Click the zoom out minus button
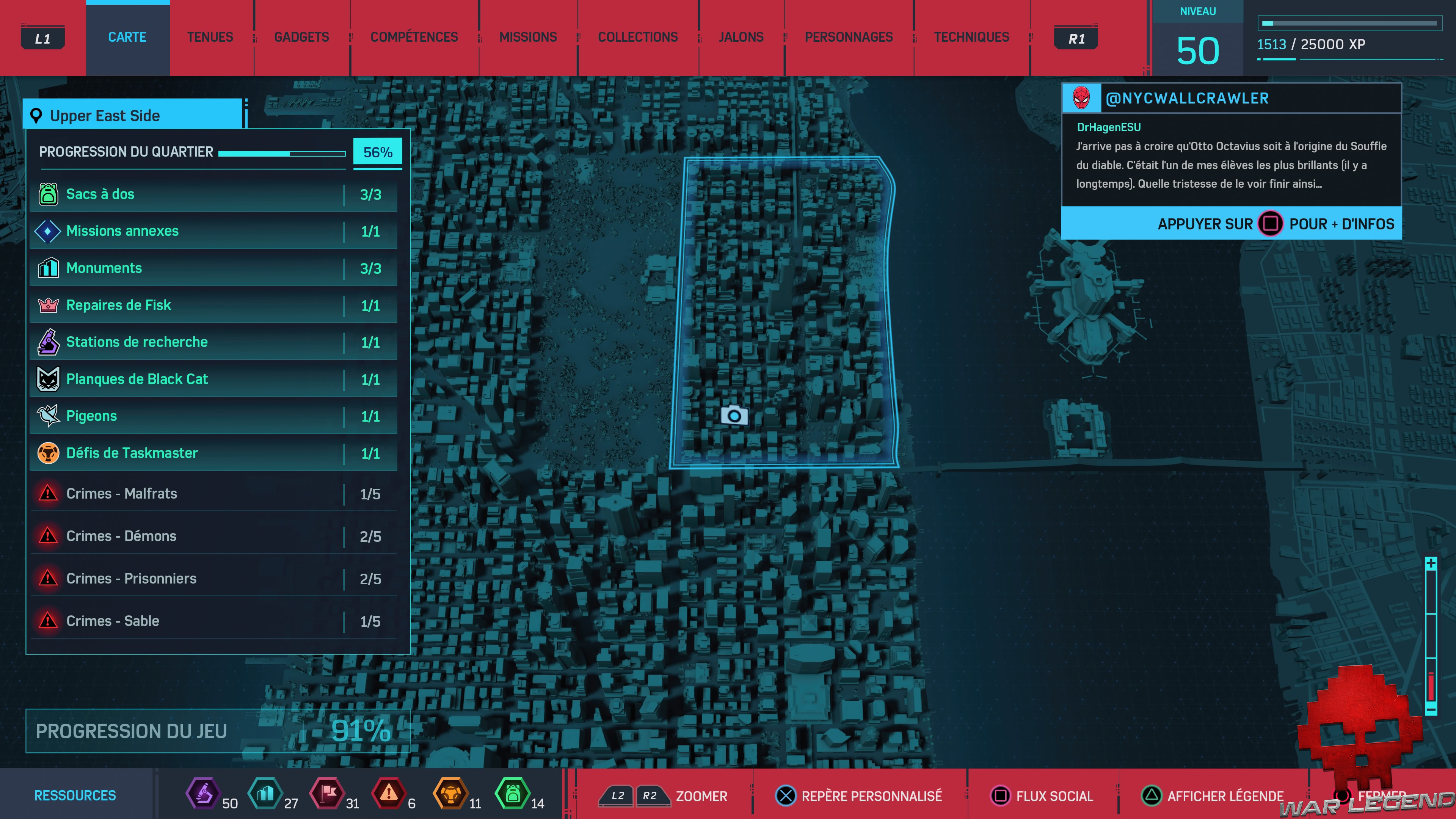Viewport: 1456px width, 819px height. click(x=1431, y=709)
